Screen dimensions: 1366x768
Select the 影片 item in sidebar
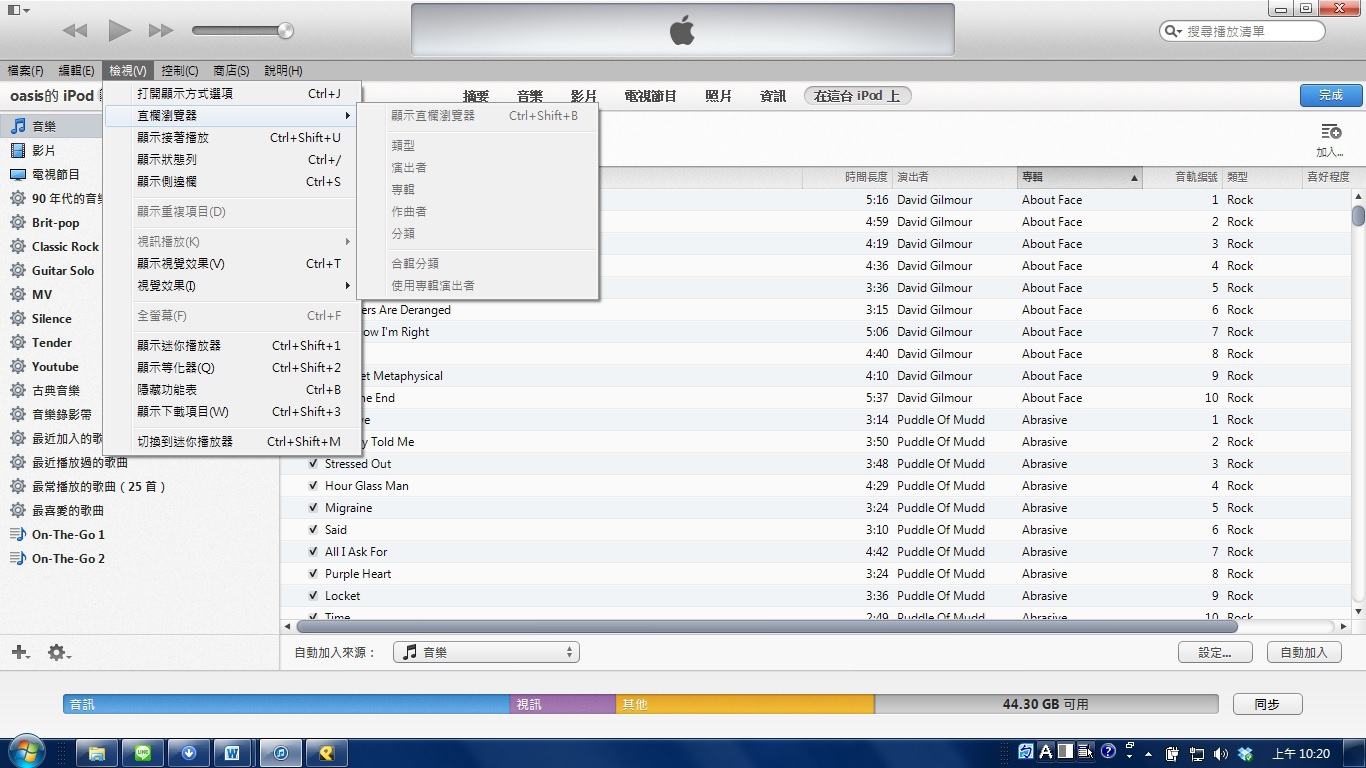44,150
